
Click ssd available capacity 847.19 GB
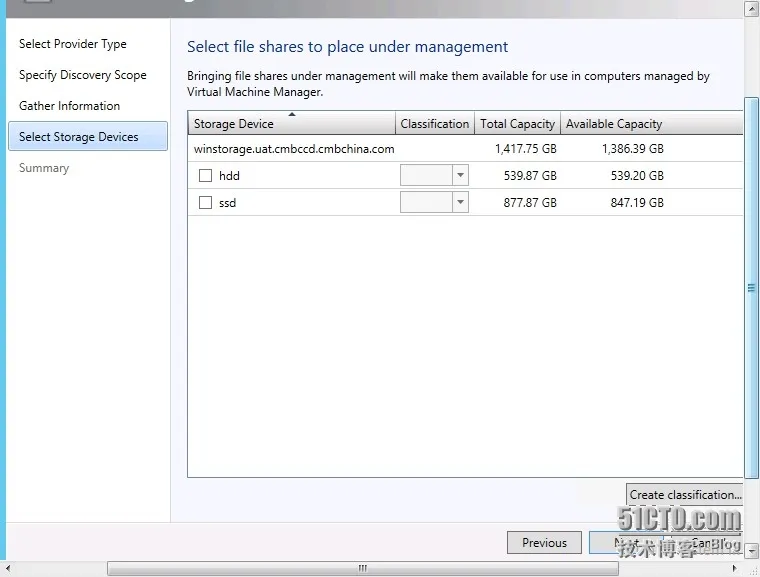(637, 203)
